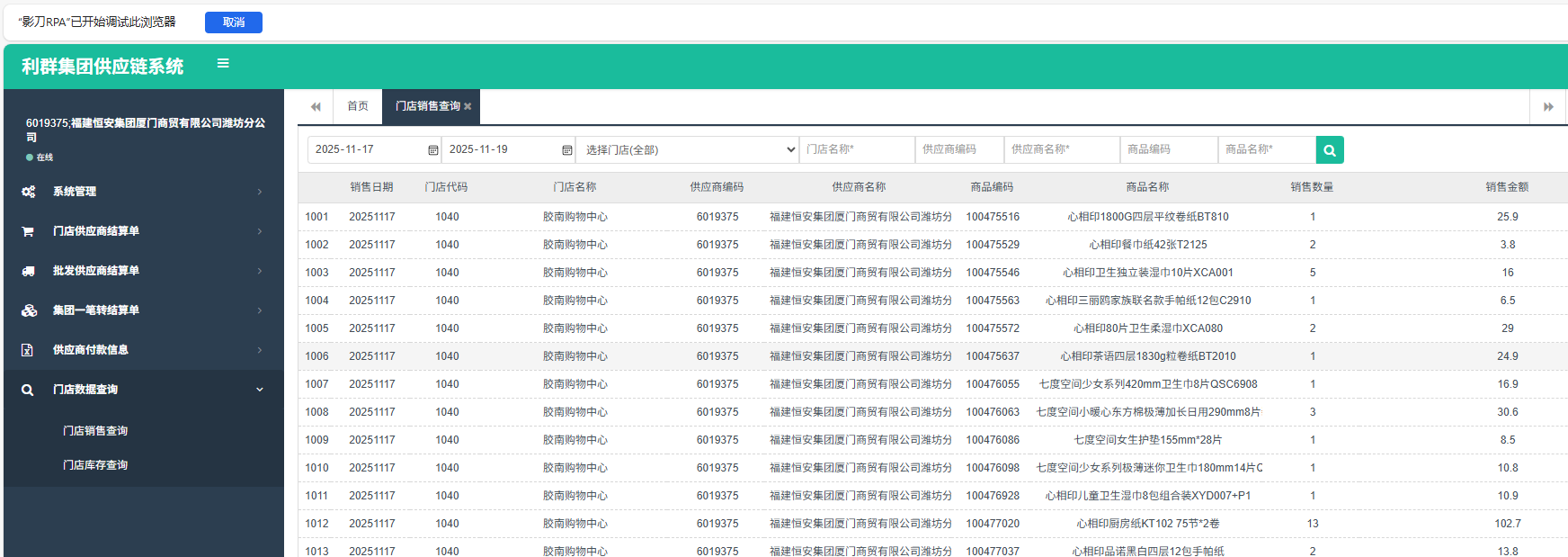The image size is (1568, 557).
Task: Open 供应商付款信息 menu item
Action: [x=144, y=350]
